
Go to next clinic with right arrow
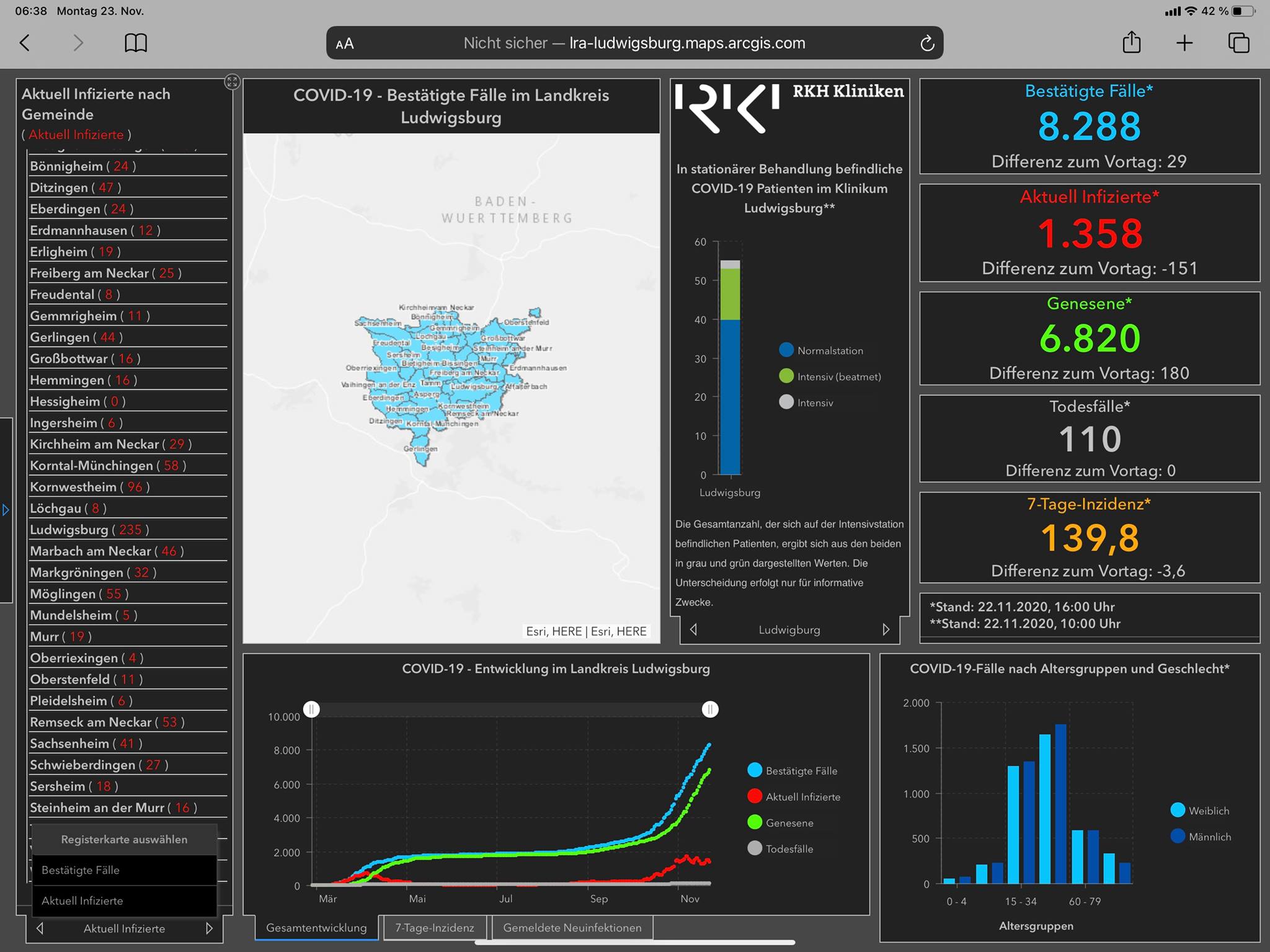tap(886, 629)
